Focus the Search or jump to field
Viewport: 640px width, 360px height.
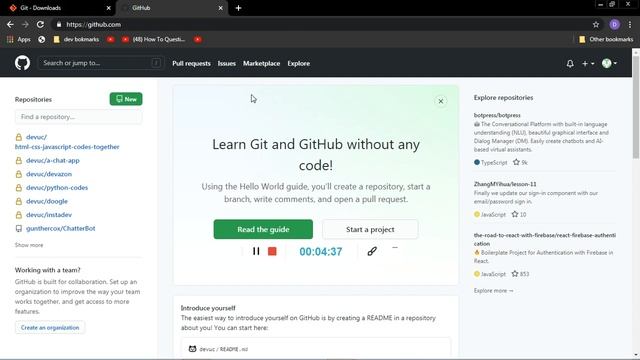click(x=101, y=63)
